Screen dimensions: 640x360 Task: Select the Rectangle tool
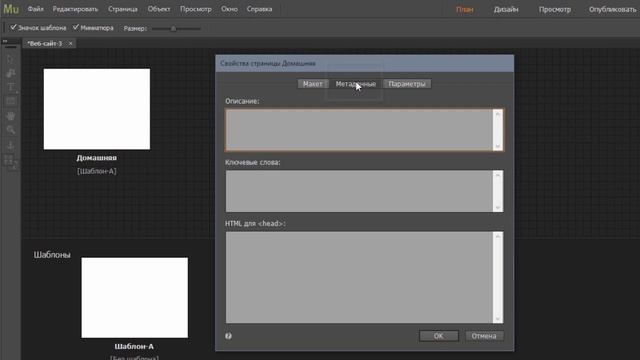(x=11, y=101)
